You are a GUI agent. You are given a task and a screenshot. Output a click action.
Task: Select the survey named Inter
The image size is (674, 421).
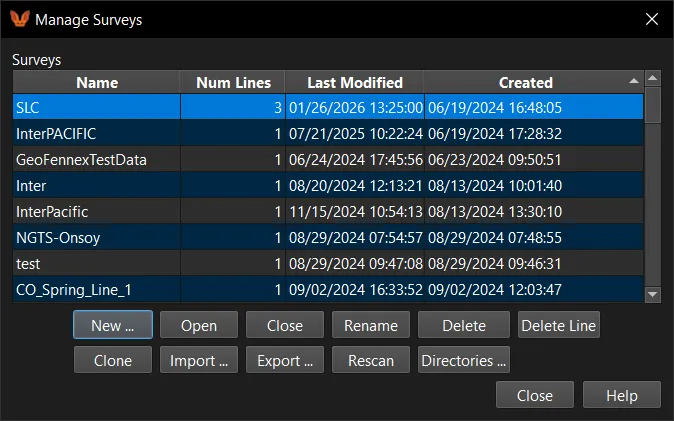[328, 185]
